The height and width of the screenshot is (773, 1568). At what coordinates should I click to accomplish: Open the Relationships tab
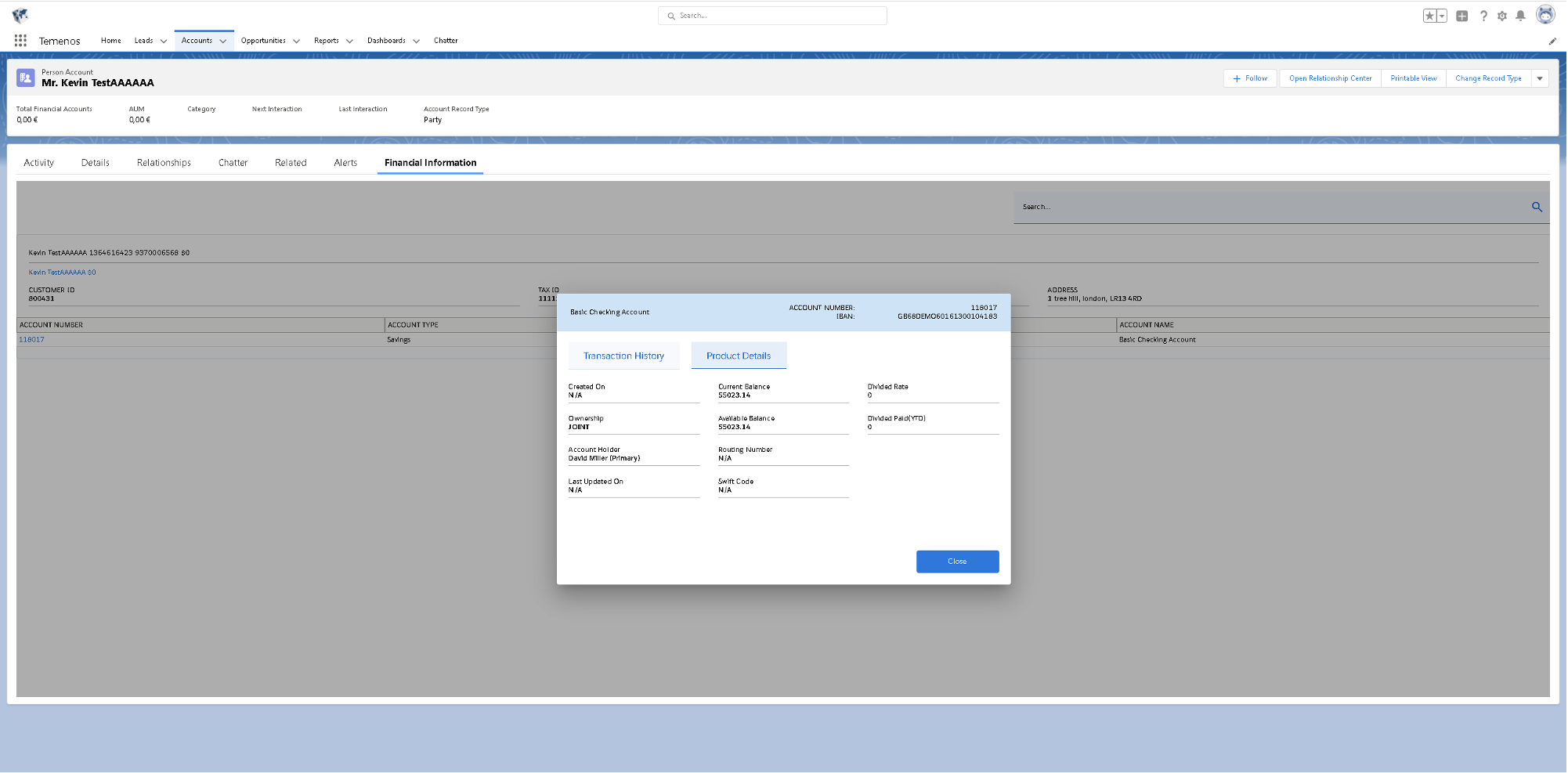pyautogui.click(x=164, y=163)
